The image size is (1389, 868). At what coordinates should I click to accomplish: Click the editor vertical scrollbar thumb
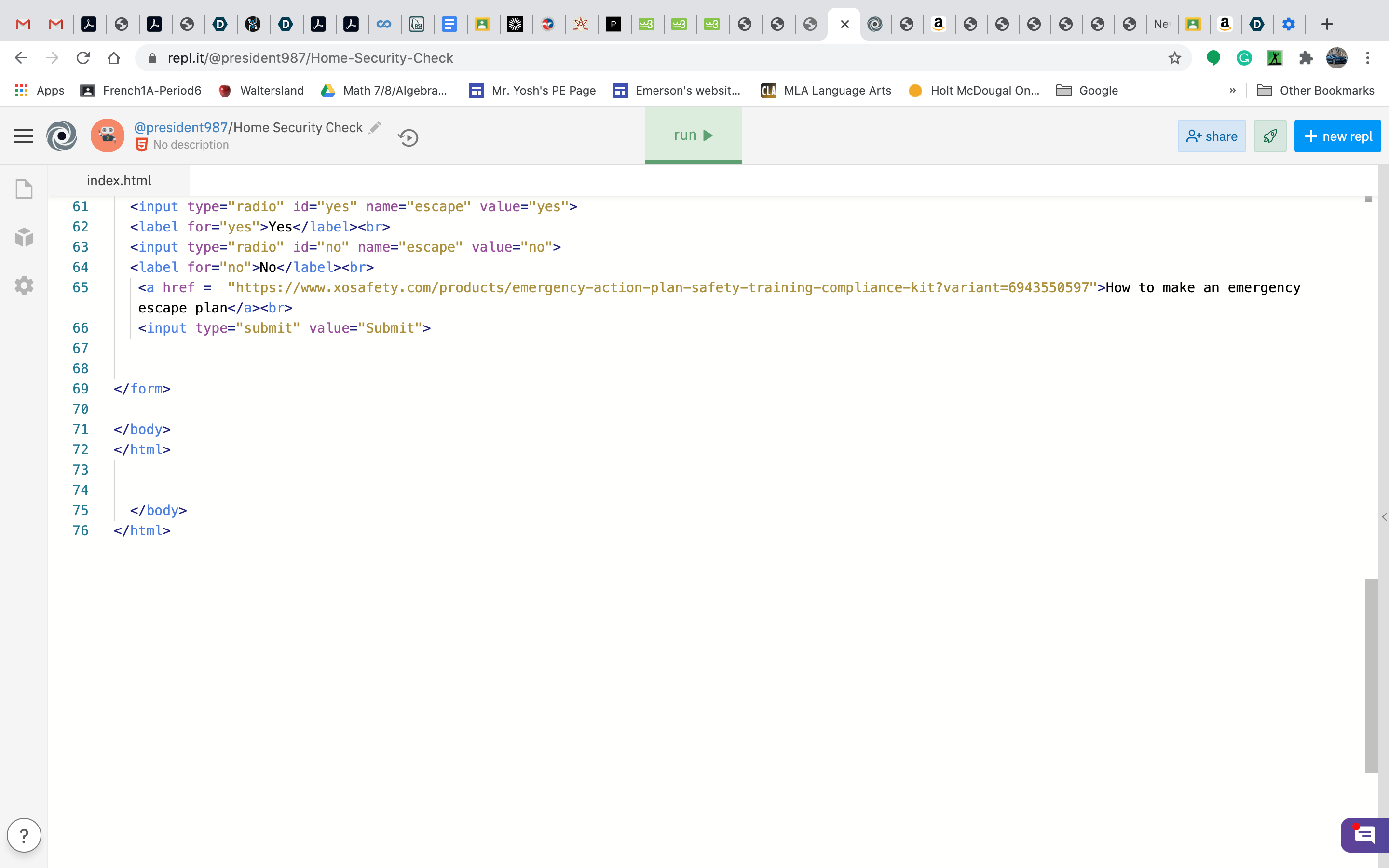point(1371,675)
